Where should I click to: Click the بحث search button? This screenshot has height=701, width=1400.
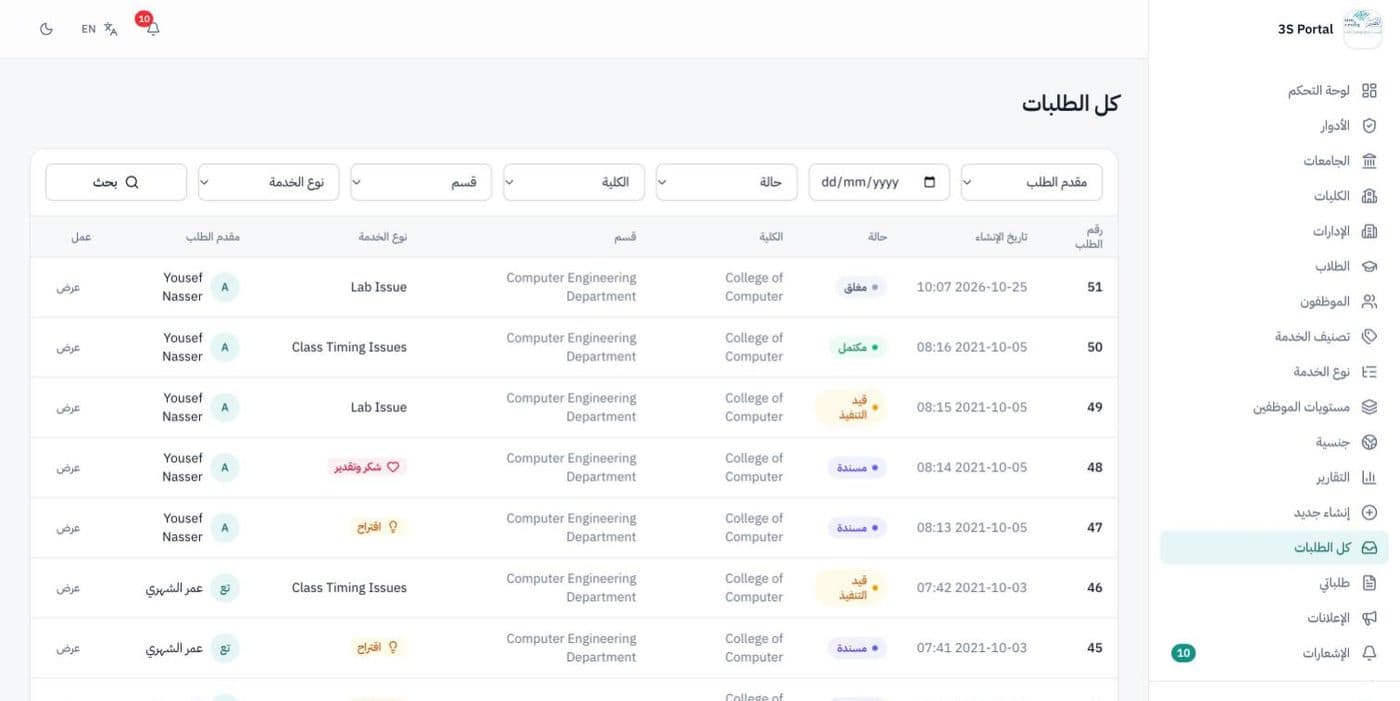[116, 182]
